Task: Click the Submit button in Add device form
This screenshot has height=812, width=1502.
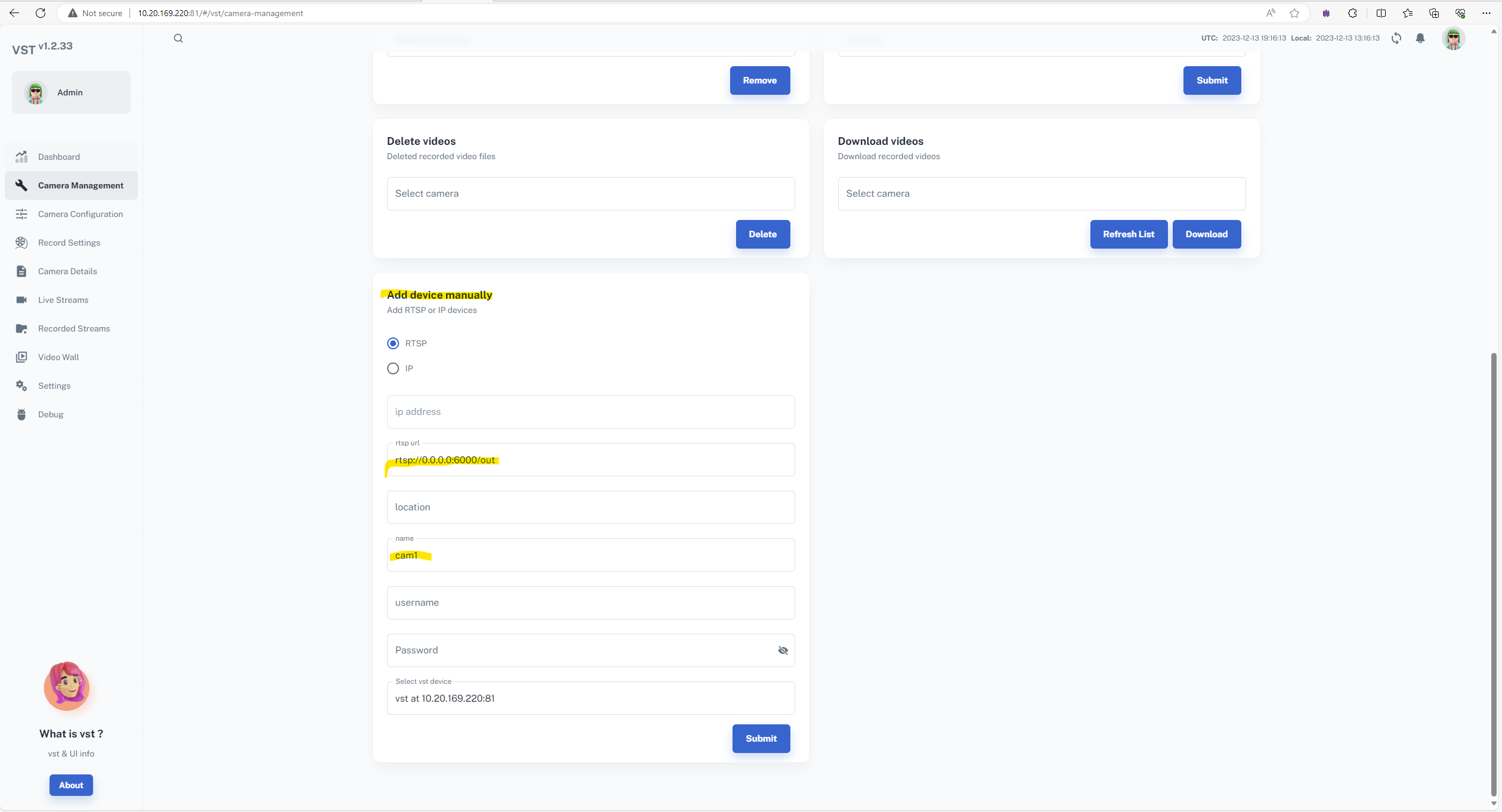Action: click(761, 738)
